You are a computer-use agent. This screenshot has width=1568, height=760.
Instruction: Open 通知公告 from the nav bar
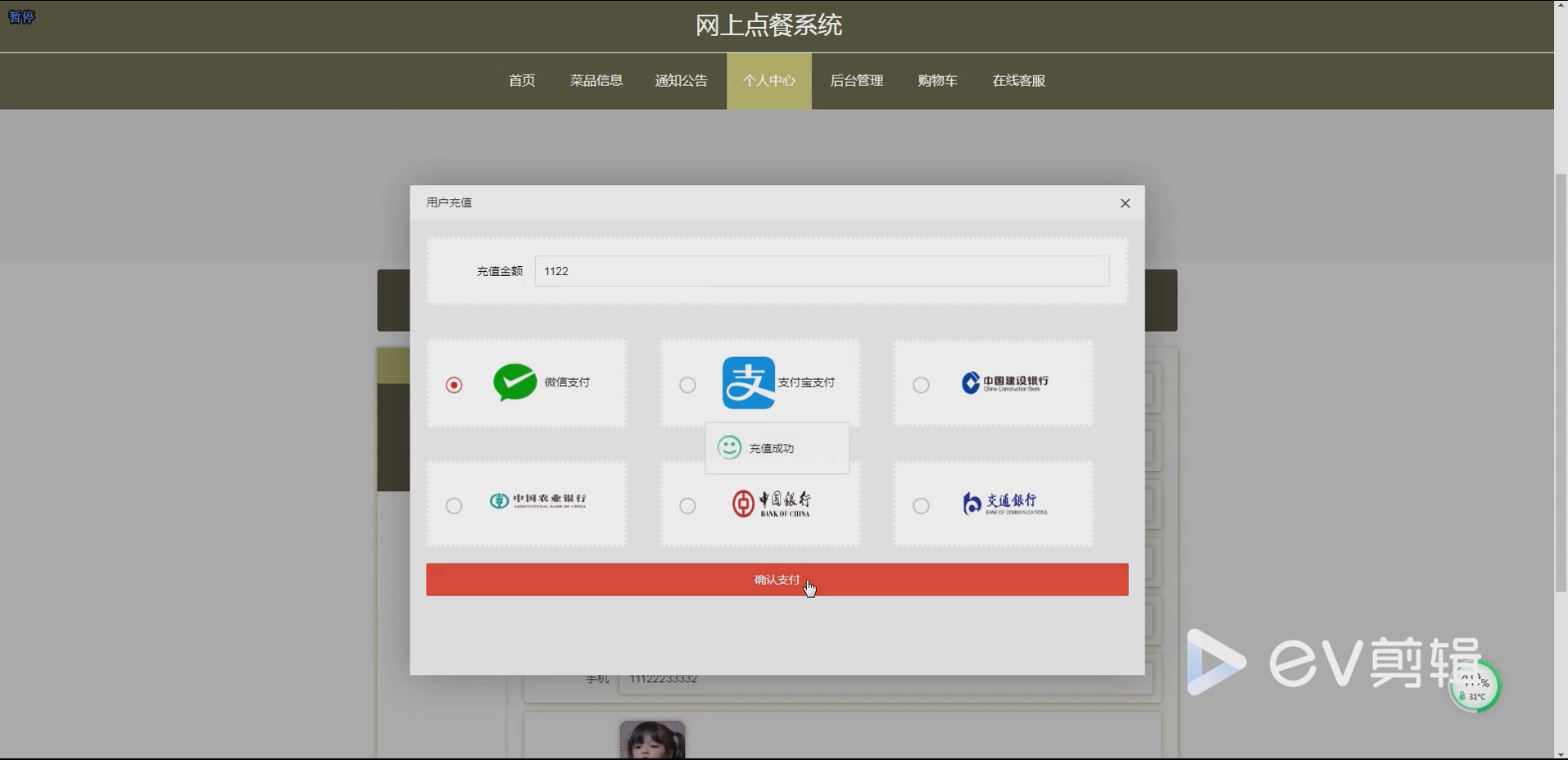point(681,80)
